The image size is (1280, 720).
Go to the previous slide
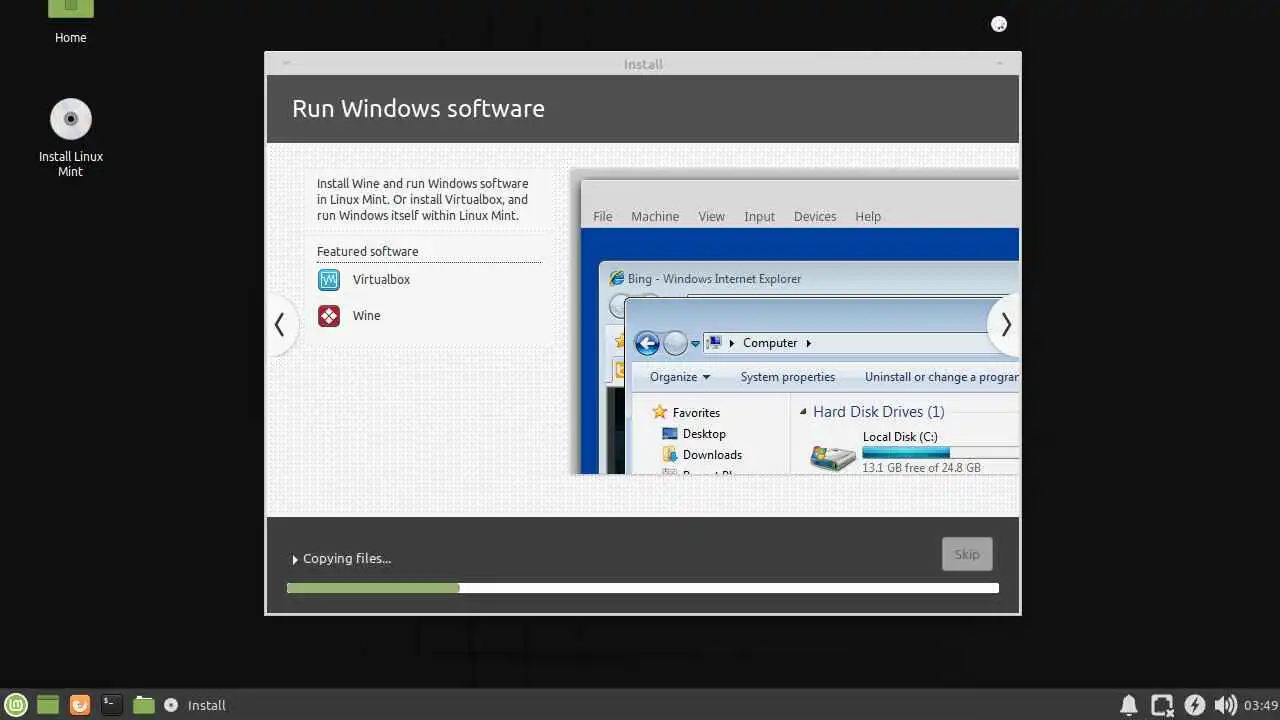click(x=280, y=325)
